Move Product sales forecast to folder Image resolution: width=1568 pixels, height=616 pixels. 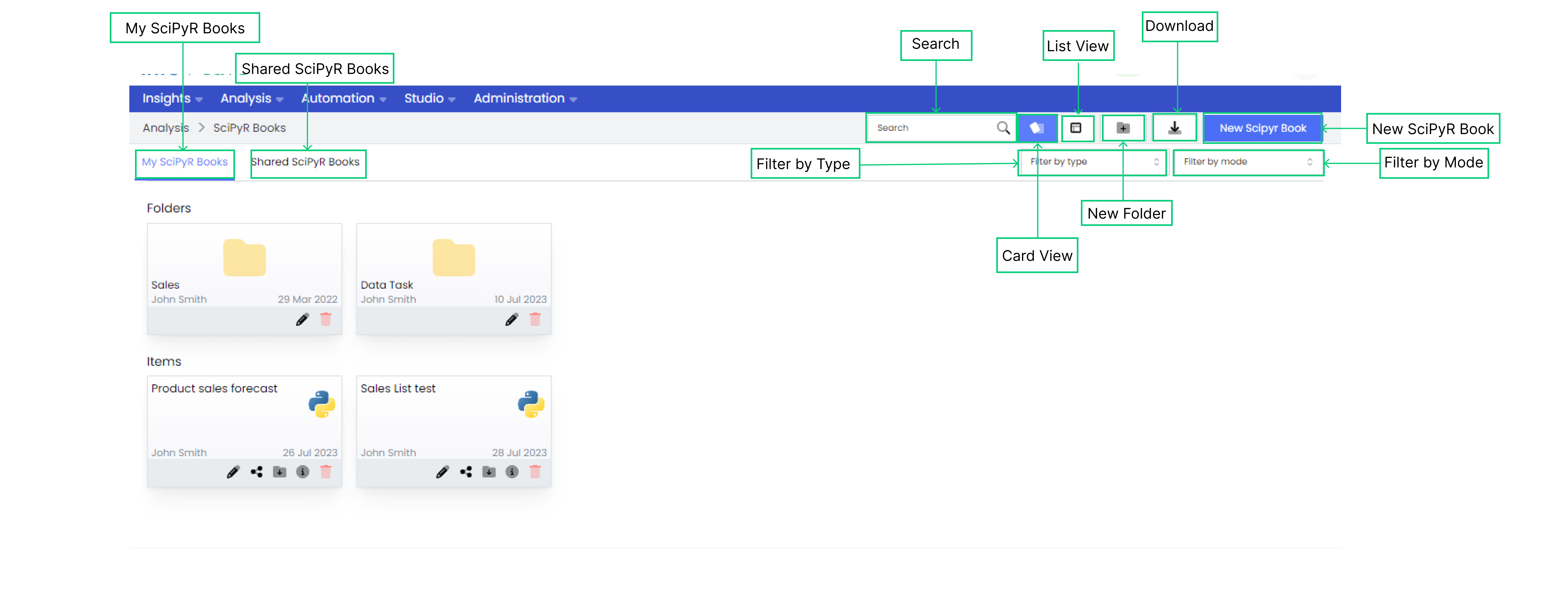[279, 472]
